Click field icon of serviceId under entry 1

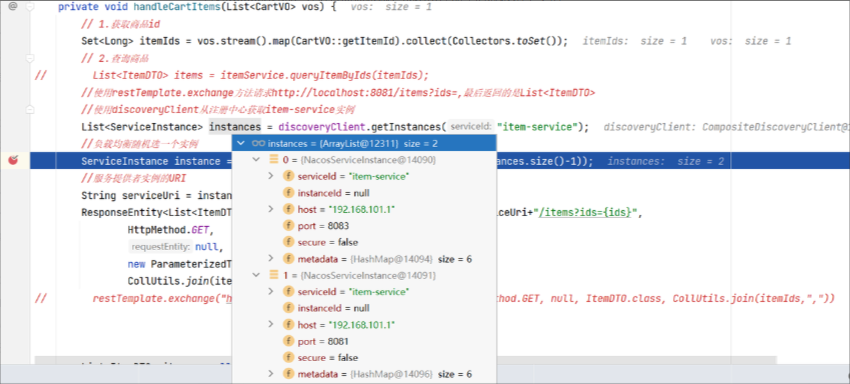288,292
